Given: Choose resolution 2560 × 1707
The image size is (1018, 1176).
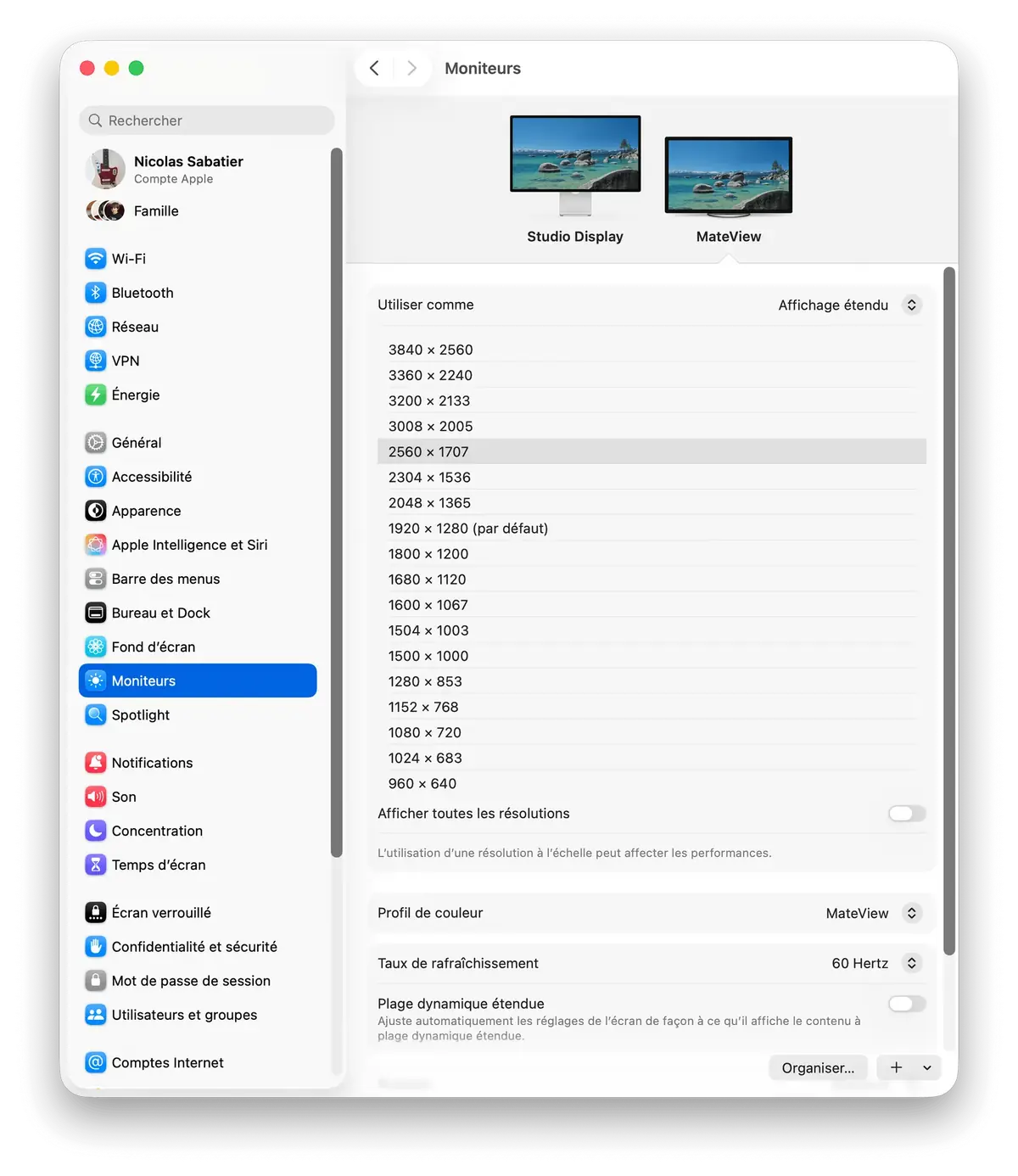Looking at the screenshot, I should click(652, 451).
